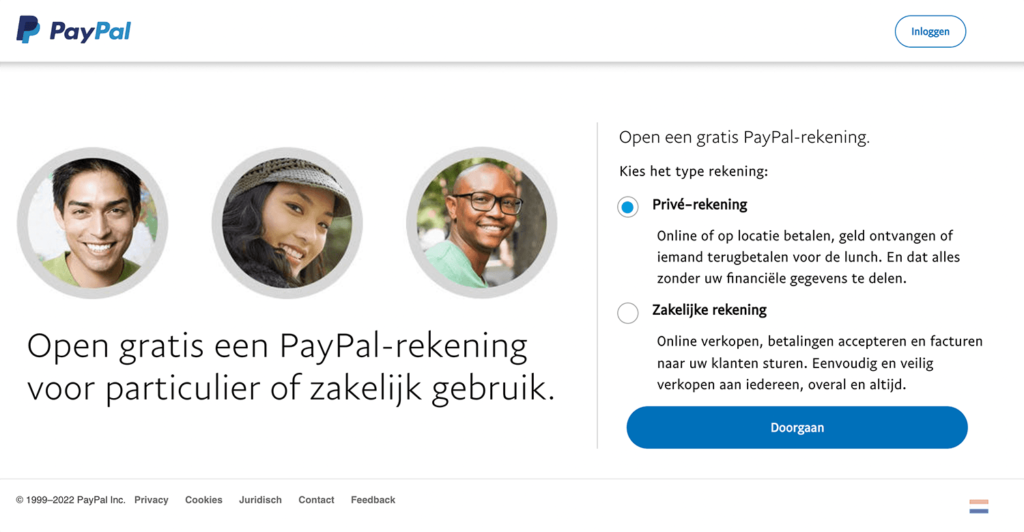The height and width of the screenshot is (532, 1024).
Task: Click the photo of the woman wearing a hat
Action: coord(287,223)
